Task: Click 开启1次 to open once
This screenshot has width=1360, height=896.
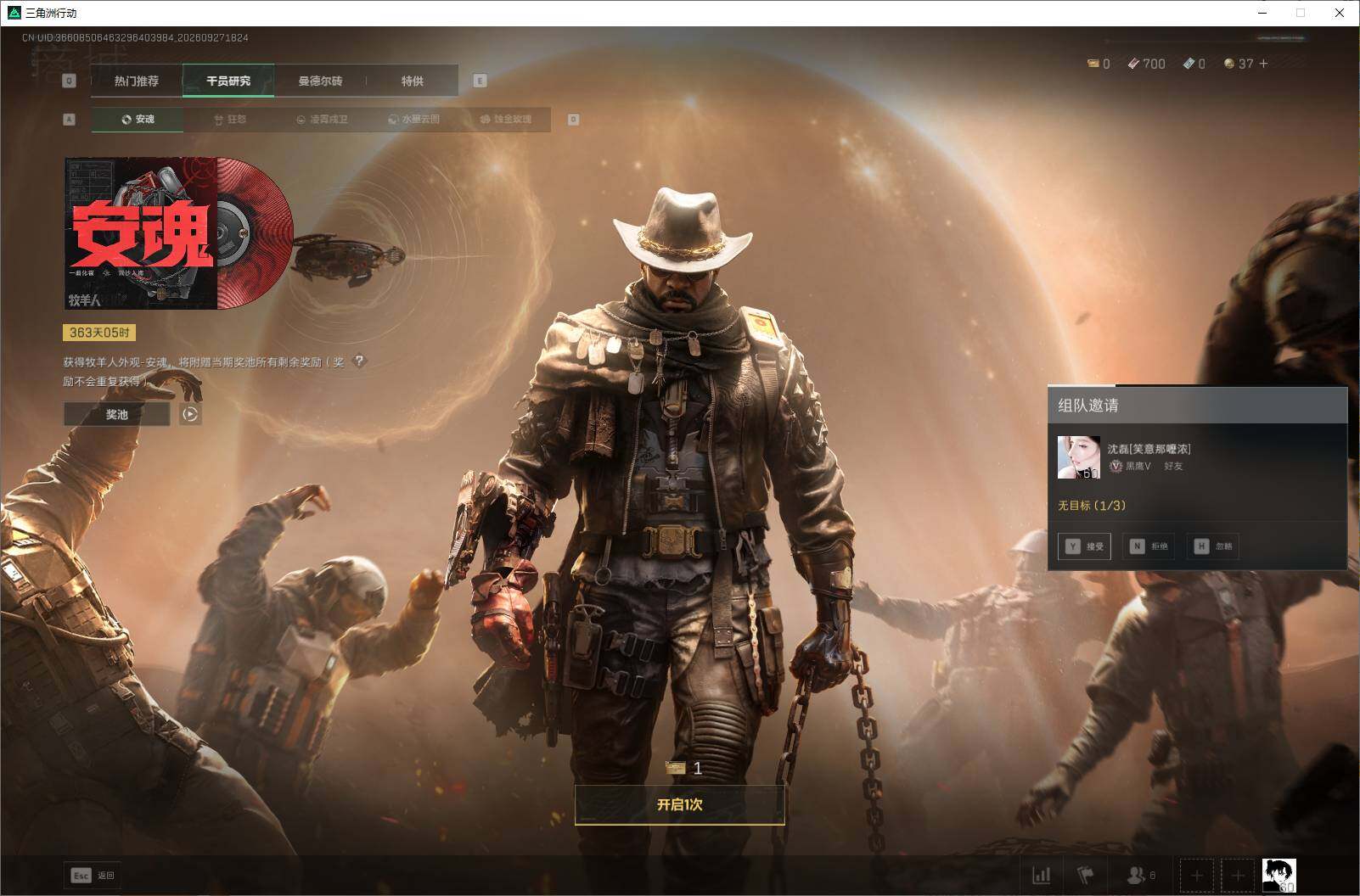Action: coord(679,804)
